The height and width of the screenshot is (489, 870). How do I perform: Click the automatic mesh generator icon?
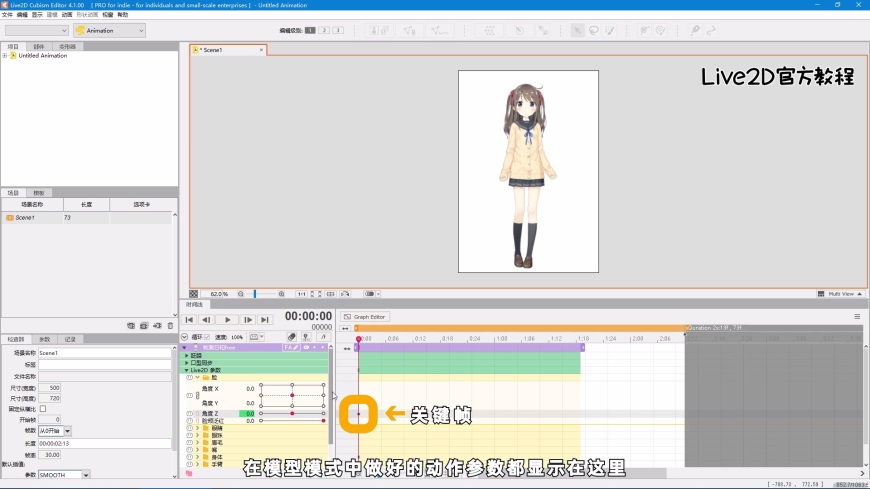pyautogui.click(x=439, y=31)
